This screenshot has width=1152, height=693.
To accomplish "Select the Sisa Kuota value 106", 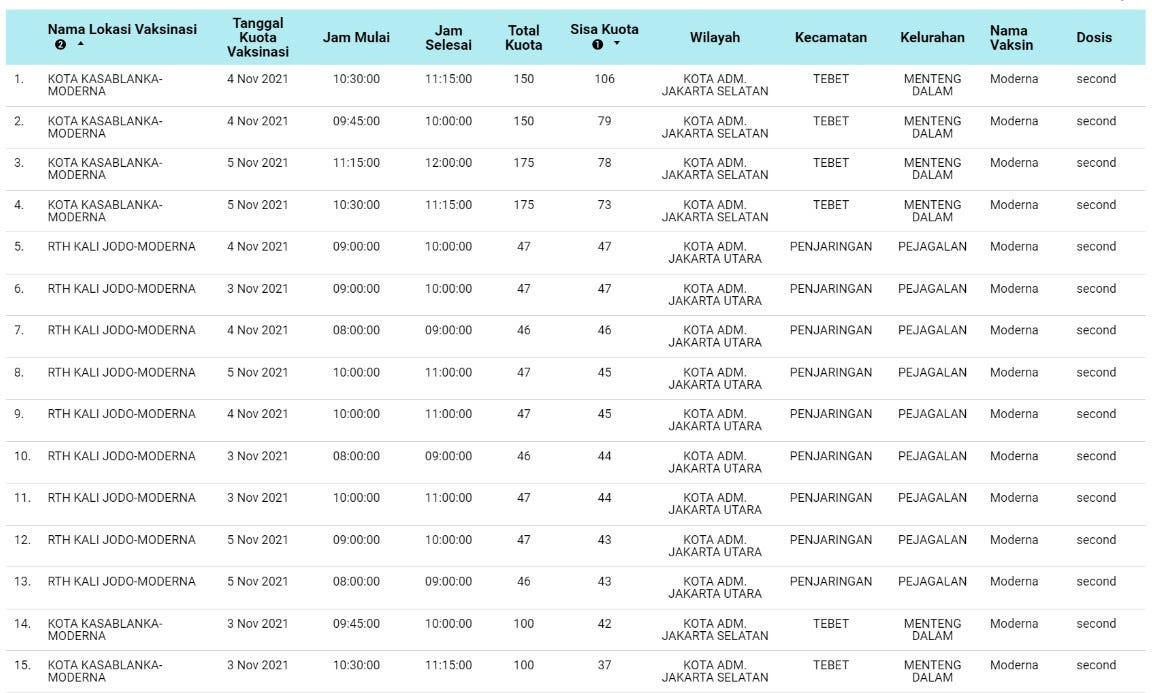I will (605, 79).
